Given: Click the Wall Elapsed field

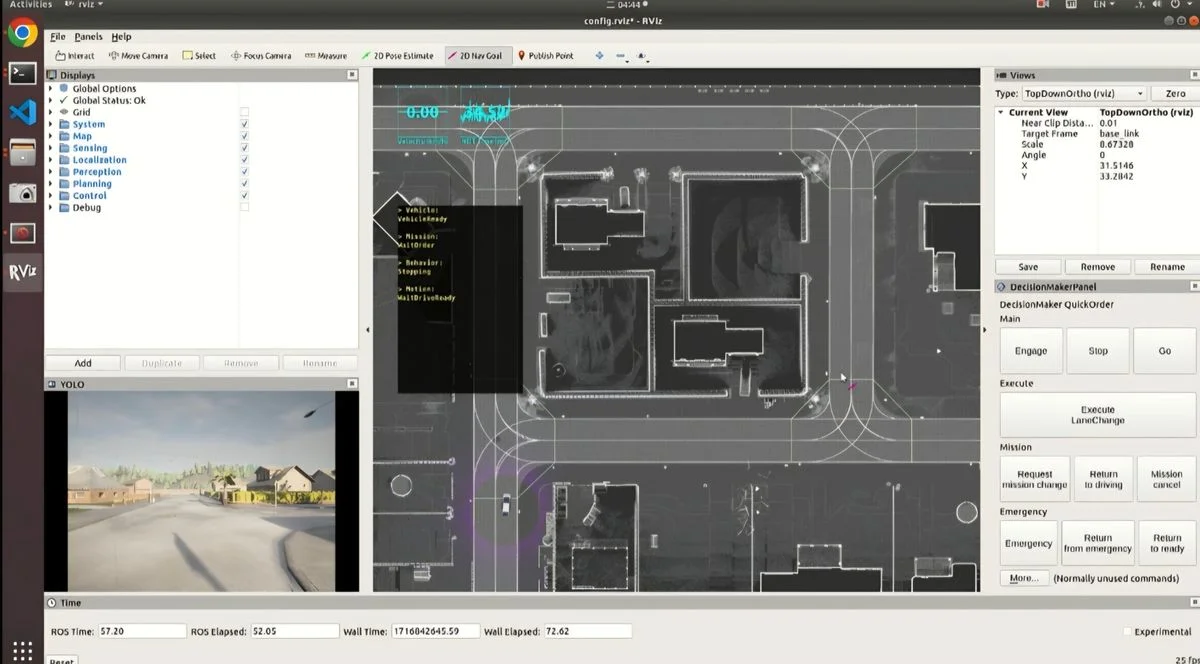Looking at the screenshot, I should click(x=588, y=632).
